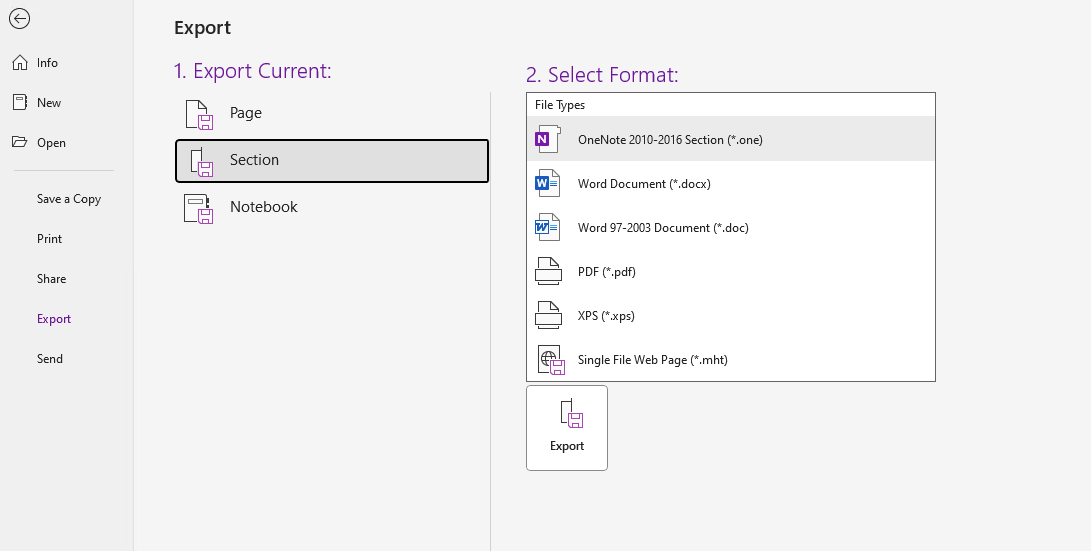Viewport: 1091px width, 551px height.
Task: Click the back arrow icon
Action: [19, 19]
